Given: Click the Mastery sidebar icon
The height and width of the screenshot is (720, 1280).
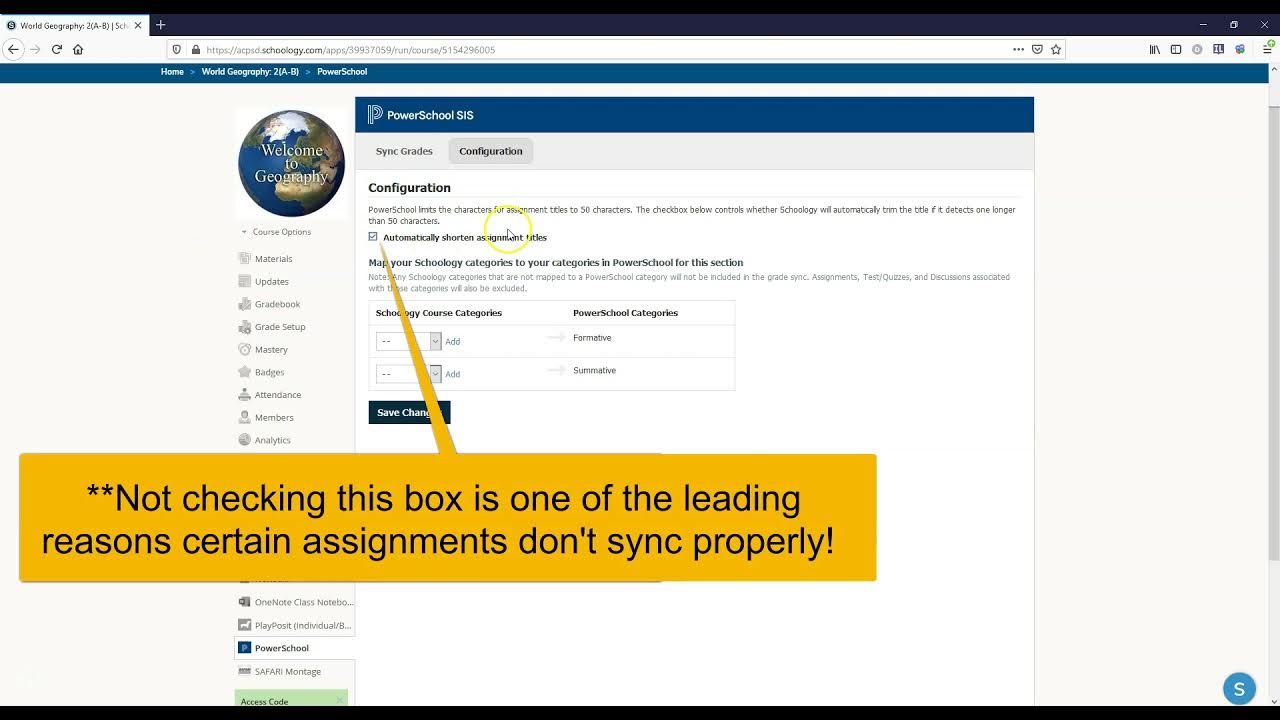Looking at the screenshot, I should (245, 350).
